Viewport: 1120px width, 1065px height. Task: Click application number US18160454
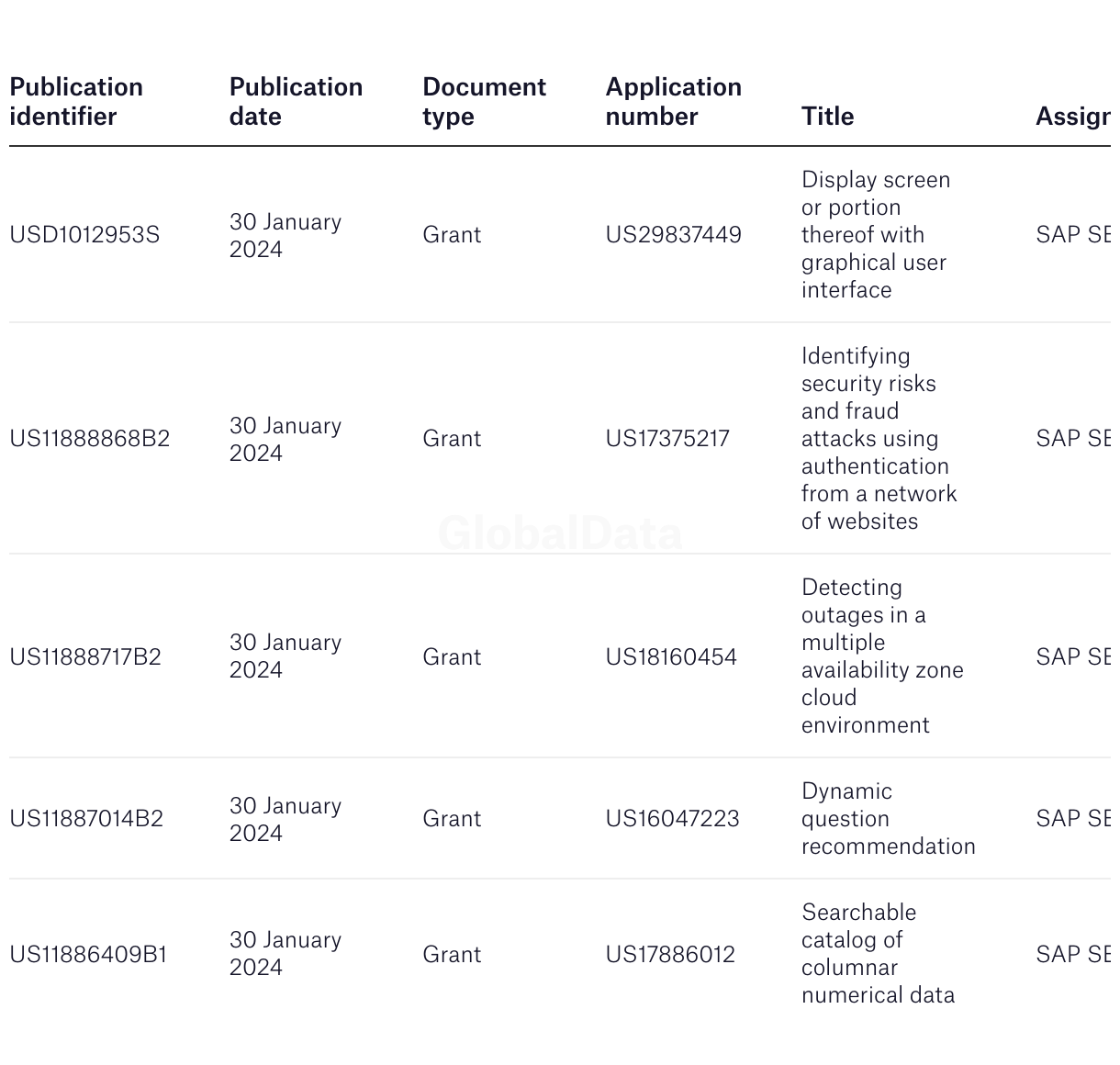point(671,657)
